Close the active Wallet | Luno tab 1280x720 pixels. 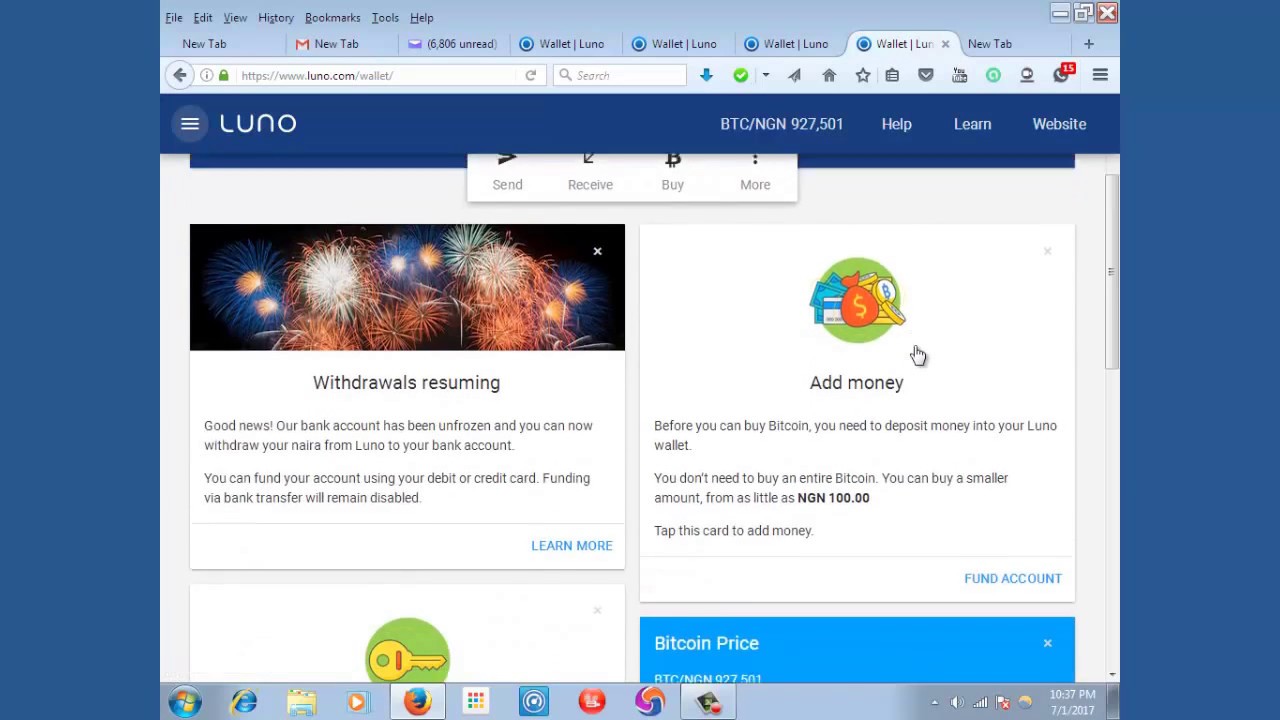pos(945,44)
